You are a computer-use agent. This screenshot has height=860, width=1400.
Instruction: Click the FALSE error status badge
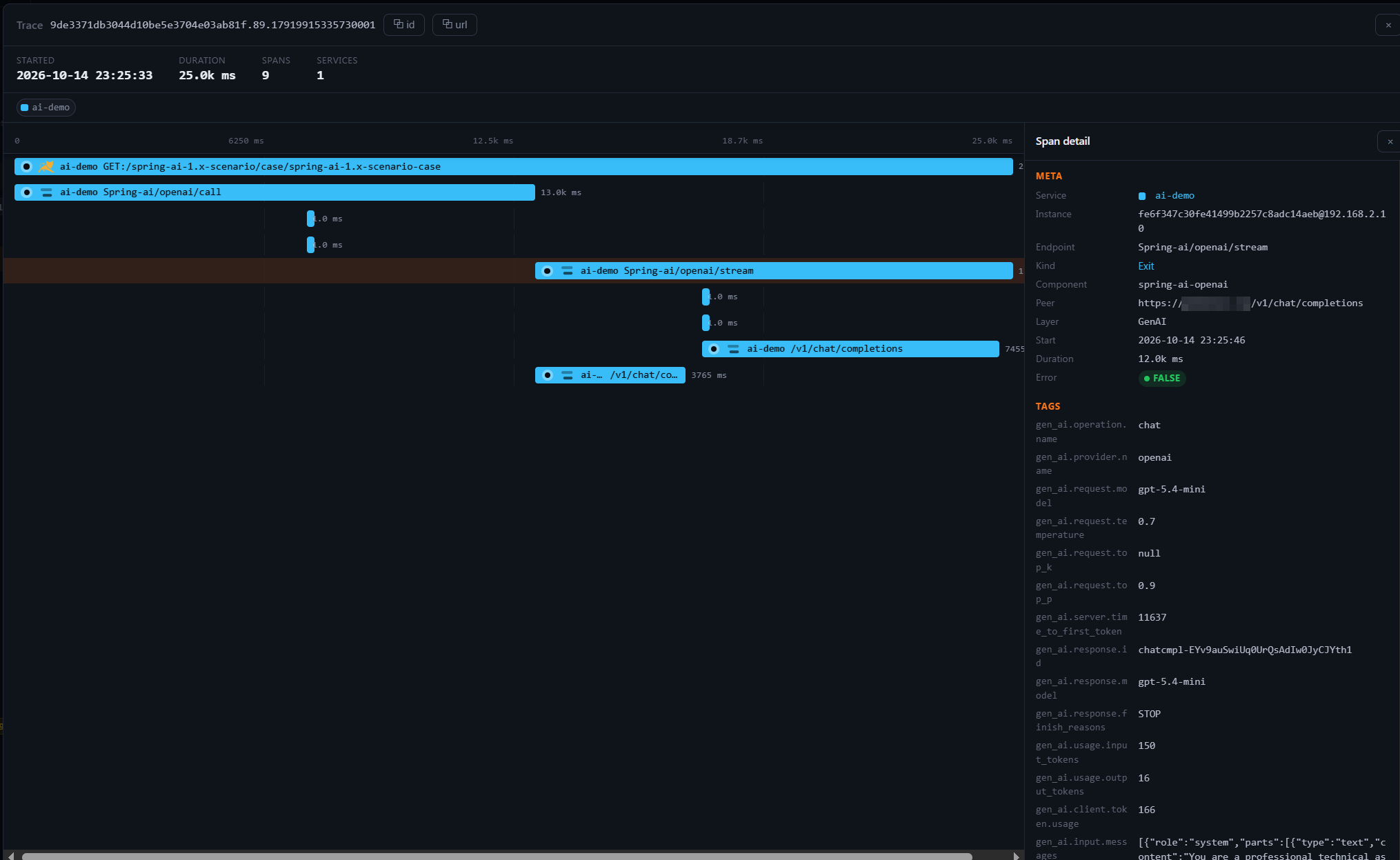point(1162,378)
